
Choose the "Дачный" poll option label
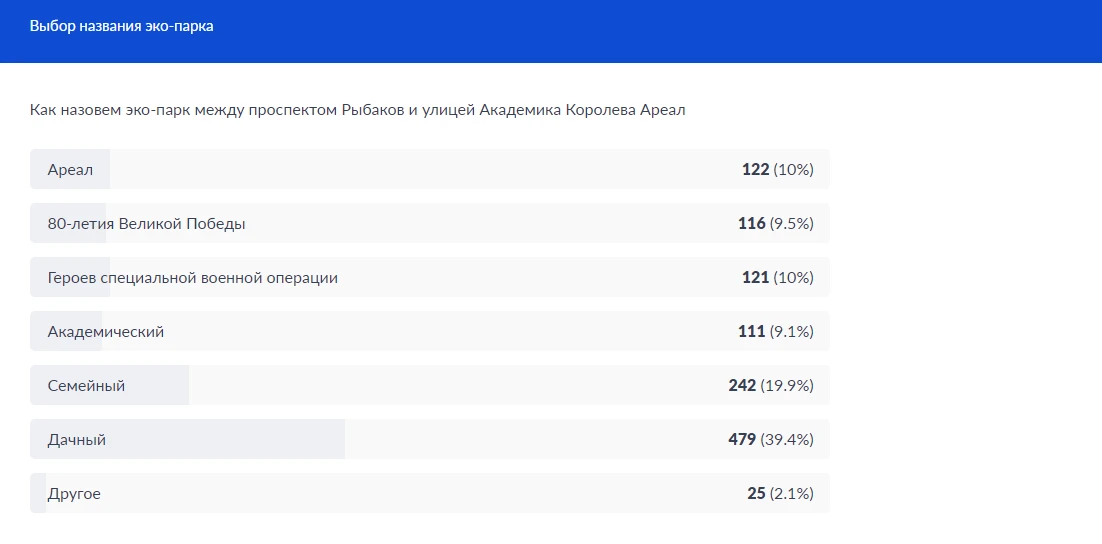tap(76, 440)
